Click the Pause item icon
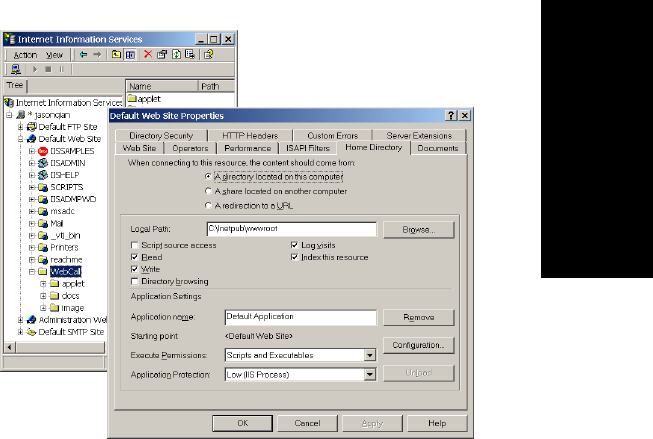Image resolution: width=653 pixels, height=439 pixels. (x=61, y=69)
